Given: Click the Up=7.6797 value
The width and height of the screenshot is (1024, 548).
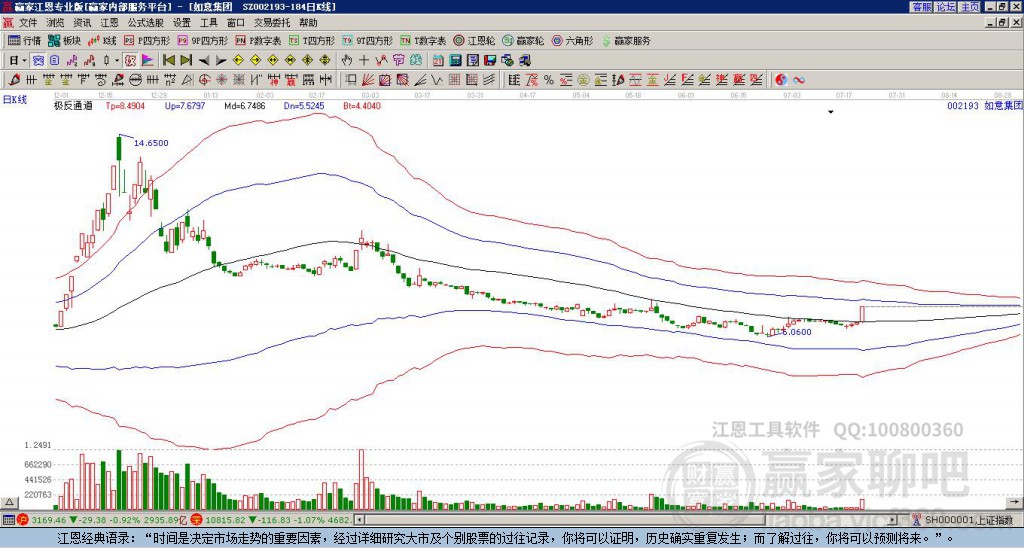Looking at the screenshot, I should click(185, 105).
